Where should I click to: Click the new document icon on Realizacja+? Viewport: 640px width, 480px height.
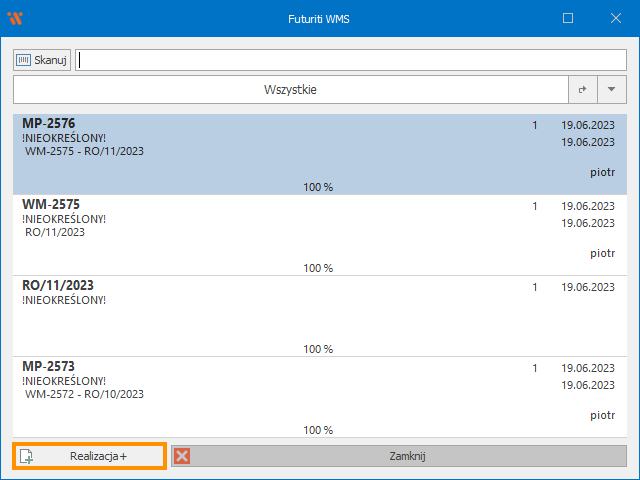27,456
